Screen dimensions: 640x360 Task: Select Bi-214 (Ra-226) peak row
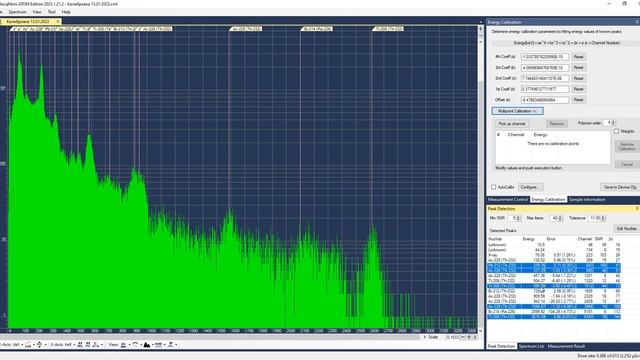pyautogui.click(x=554, y=311)
